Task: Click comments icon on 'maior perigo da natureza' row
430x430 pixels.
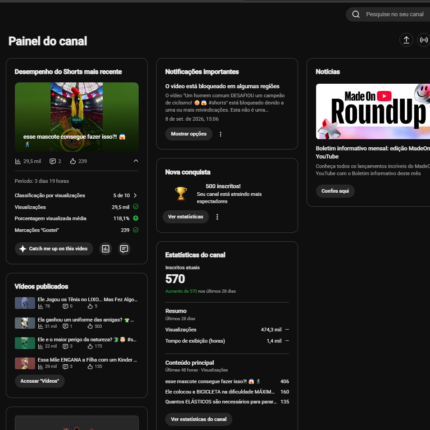Action: [65, 346]
